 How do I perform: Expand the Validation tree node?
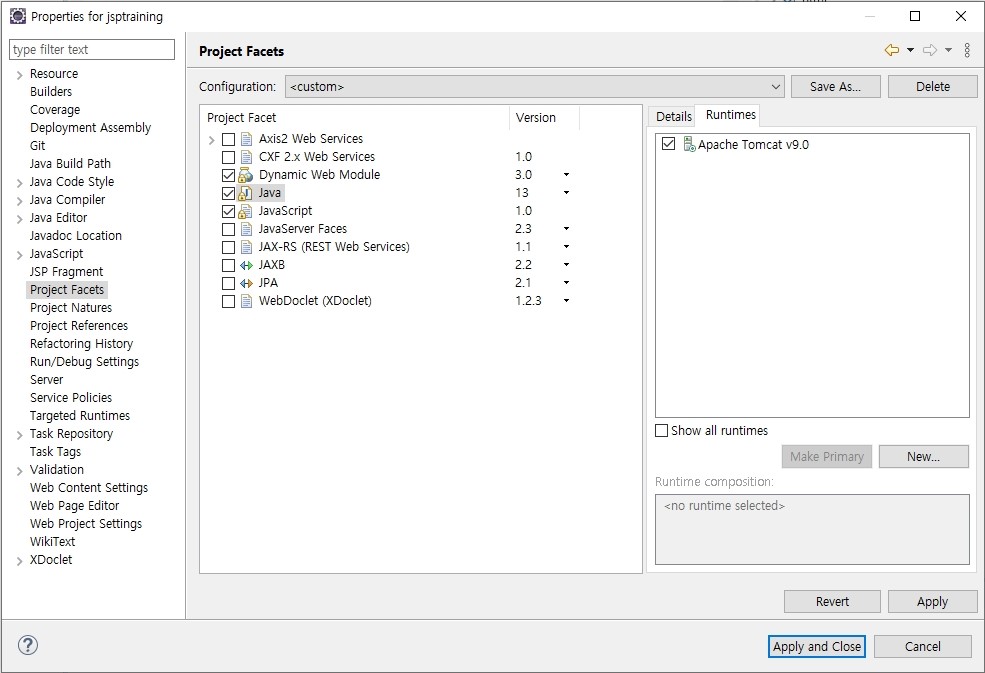tap(19, 471)
